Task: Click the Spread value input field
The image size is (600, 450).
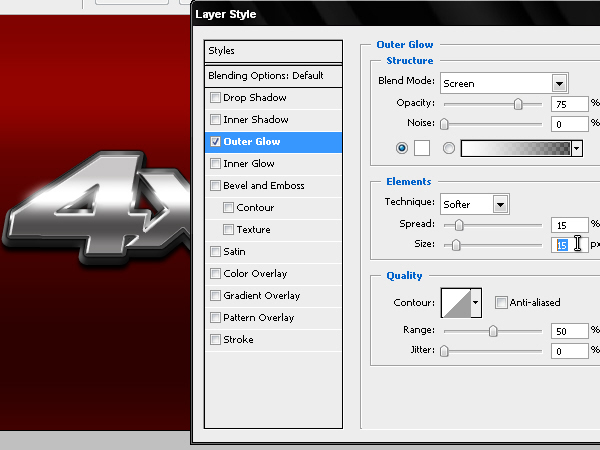Action: pyautogui.click(x=566, y=225)
